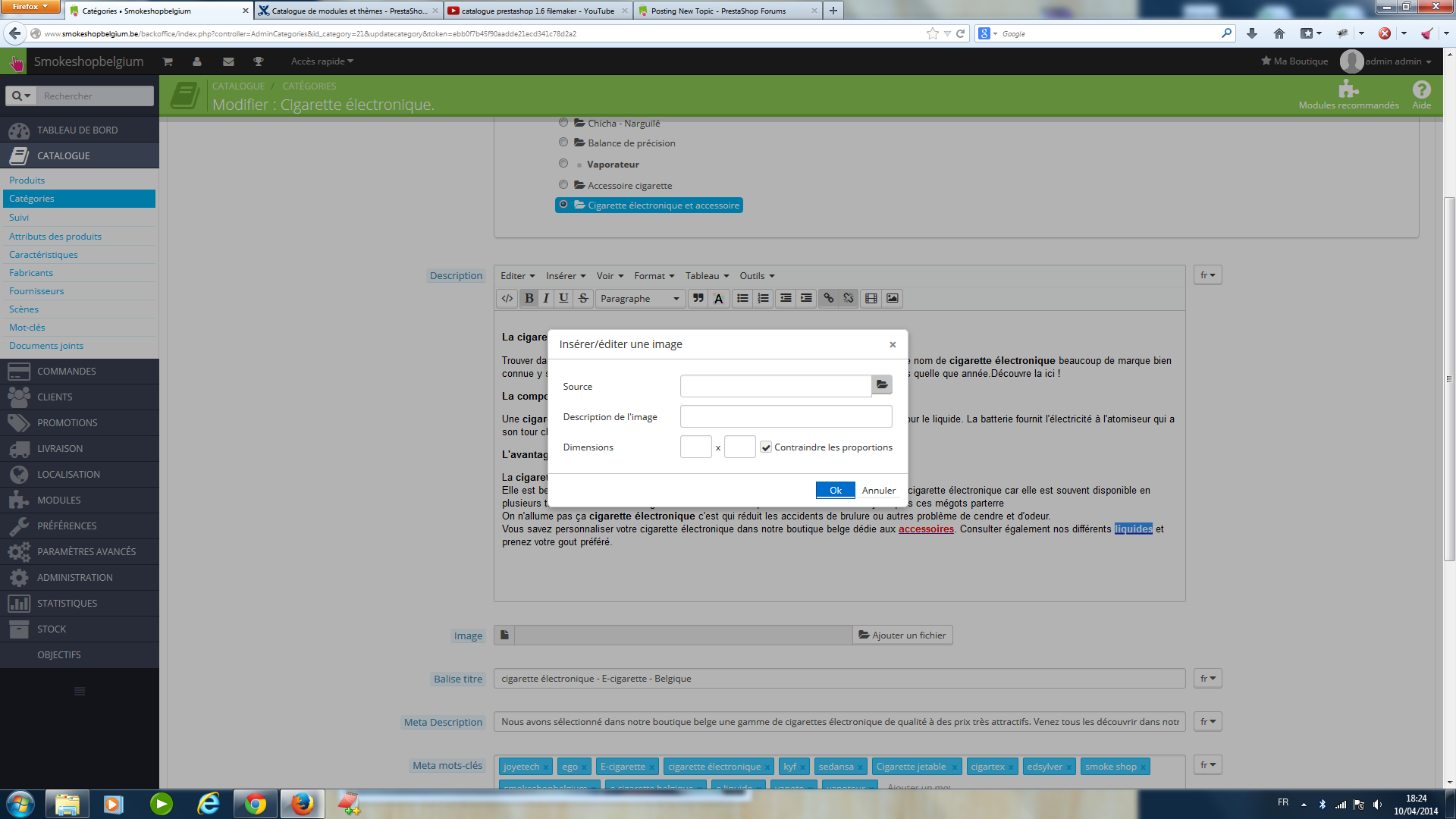The width and height of the screenshot is (1456, 819).
Task: Select the Vaporateur radio button
Action: tap(563, 163)
